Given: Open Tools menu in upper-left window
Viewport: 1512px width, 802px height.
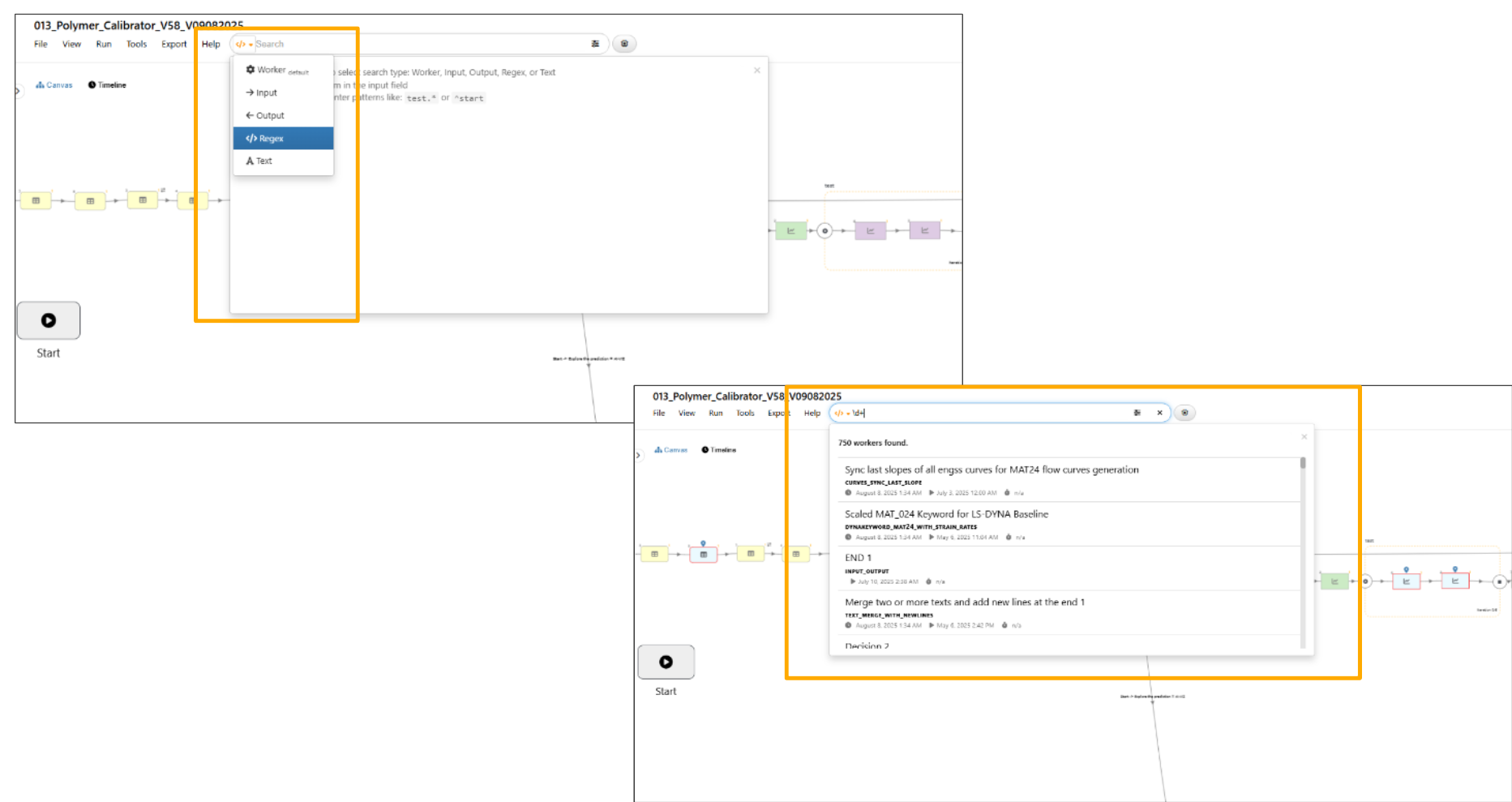Looking at the screenshot, I should 136,44.
